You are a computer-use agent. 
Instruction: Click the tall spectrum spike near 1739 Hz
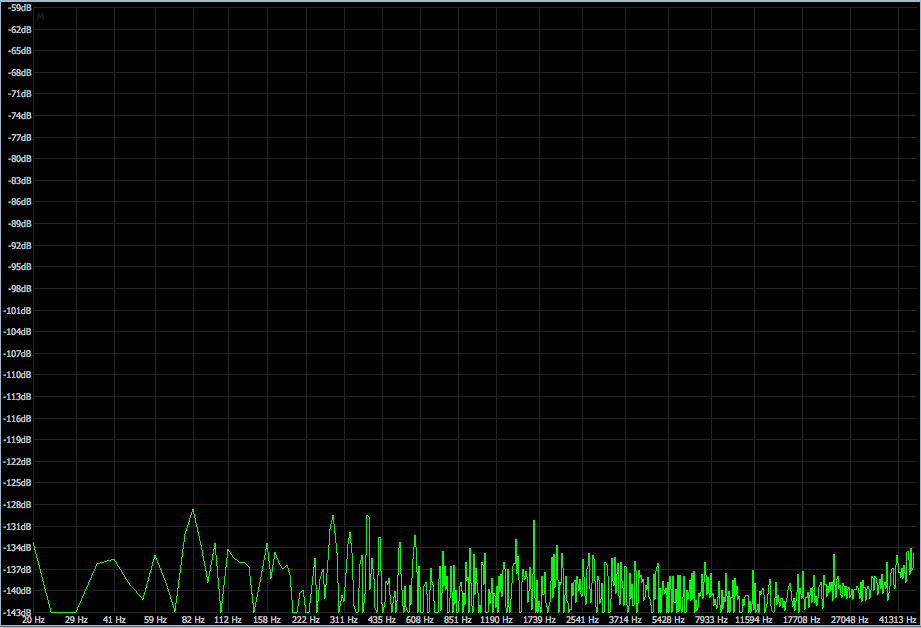click(534, 521)
